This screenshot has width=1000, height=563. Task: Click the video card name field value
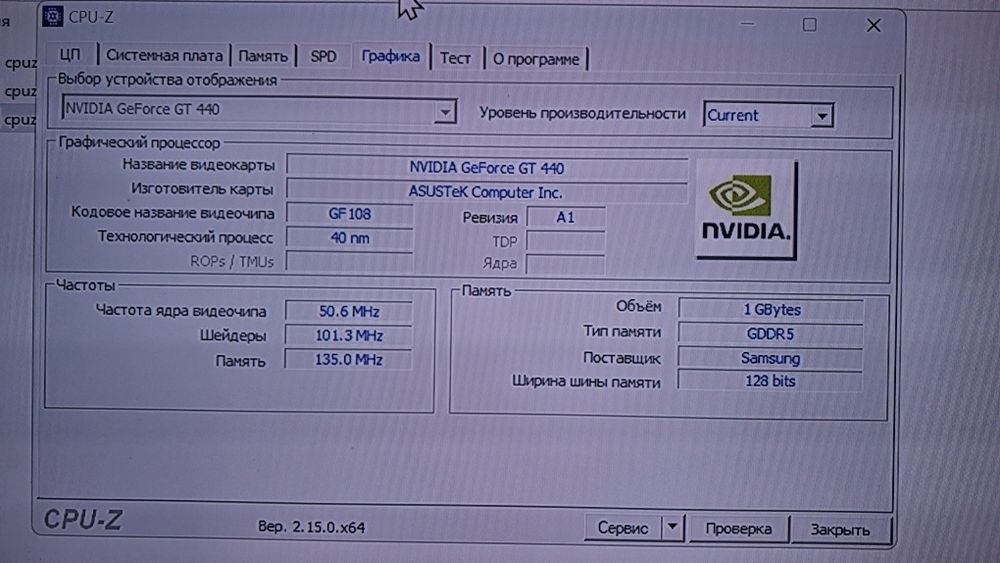coord(487,168)
